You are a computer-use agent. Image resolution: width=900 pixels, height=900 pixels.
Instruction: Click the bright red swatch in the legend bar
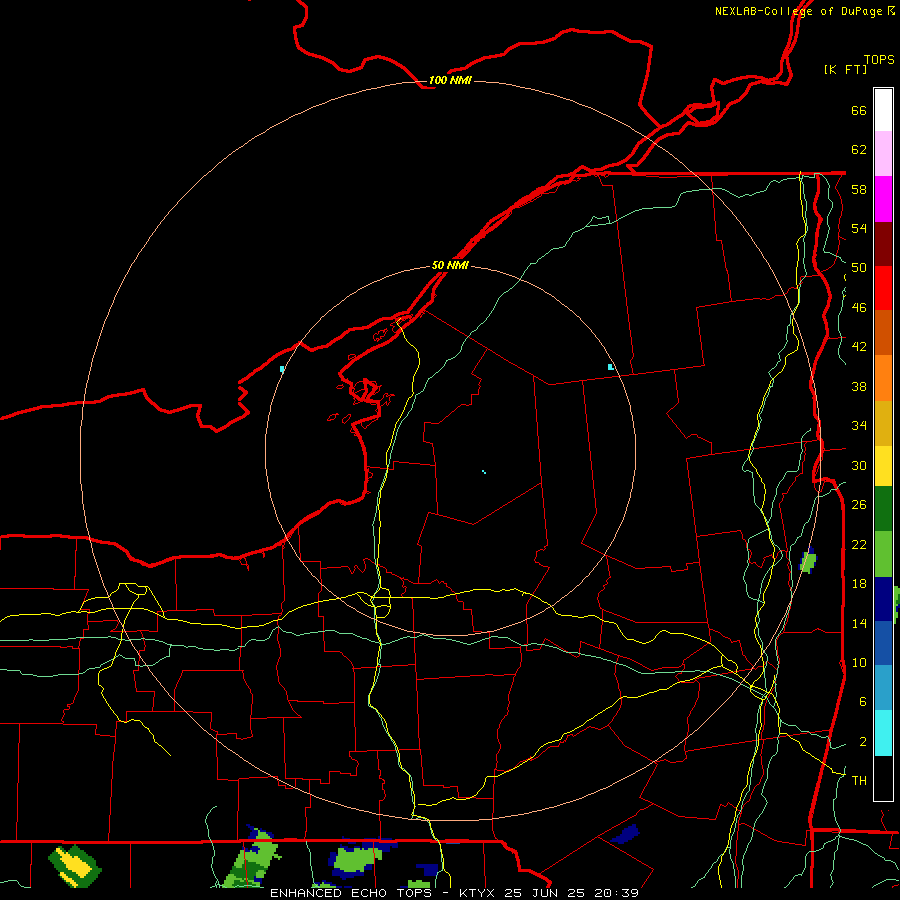(x=883, y=288)
